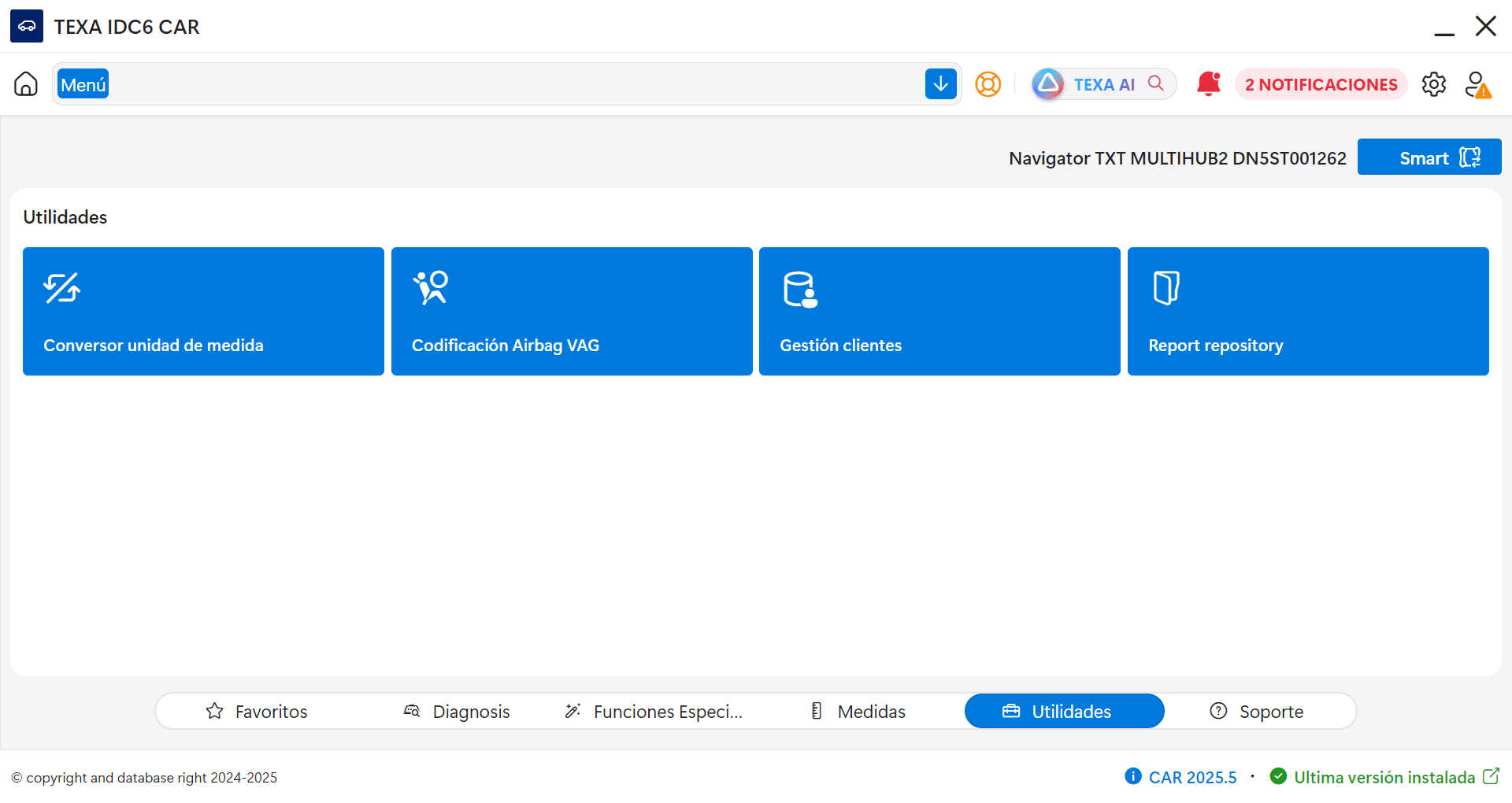The image size is (1512, 803).
Task: Click the Menú breadcrumb chip
Action: tap(83, 84)
